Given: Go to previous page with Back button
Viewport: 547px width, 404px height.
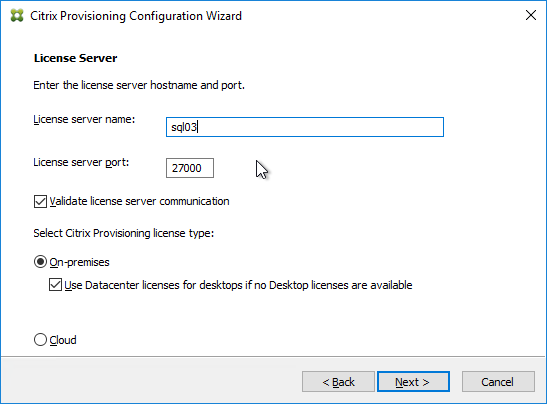Looking at the screenshot, I should click(x=338, y=382).
